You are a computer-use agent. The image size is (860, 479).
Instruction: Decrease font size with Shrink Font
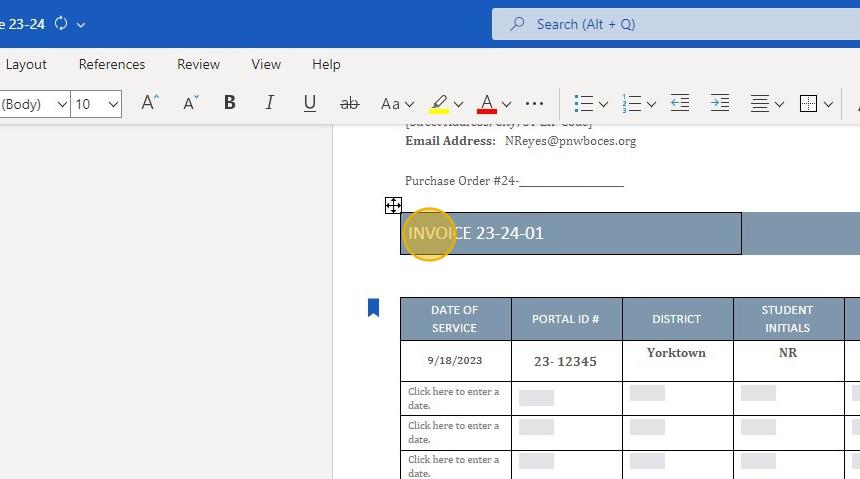pos(190,103)
